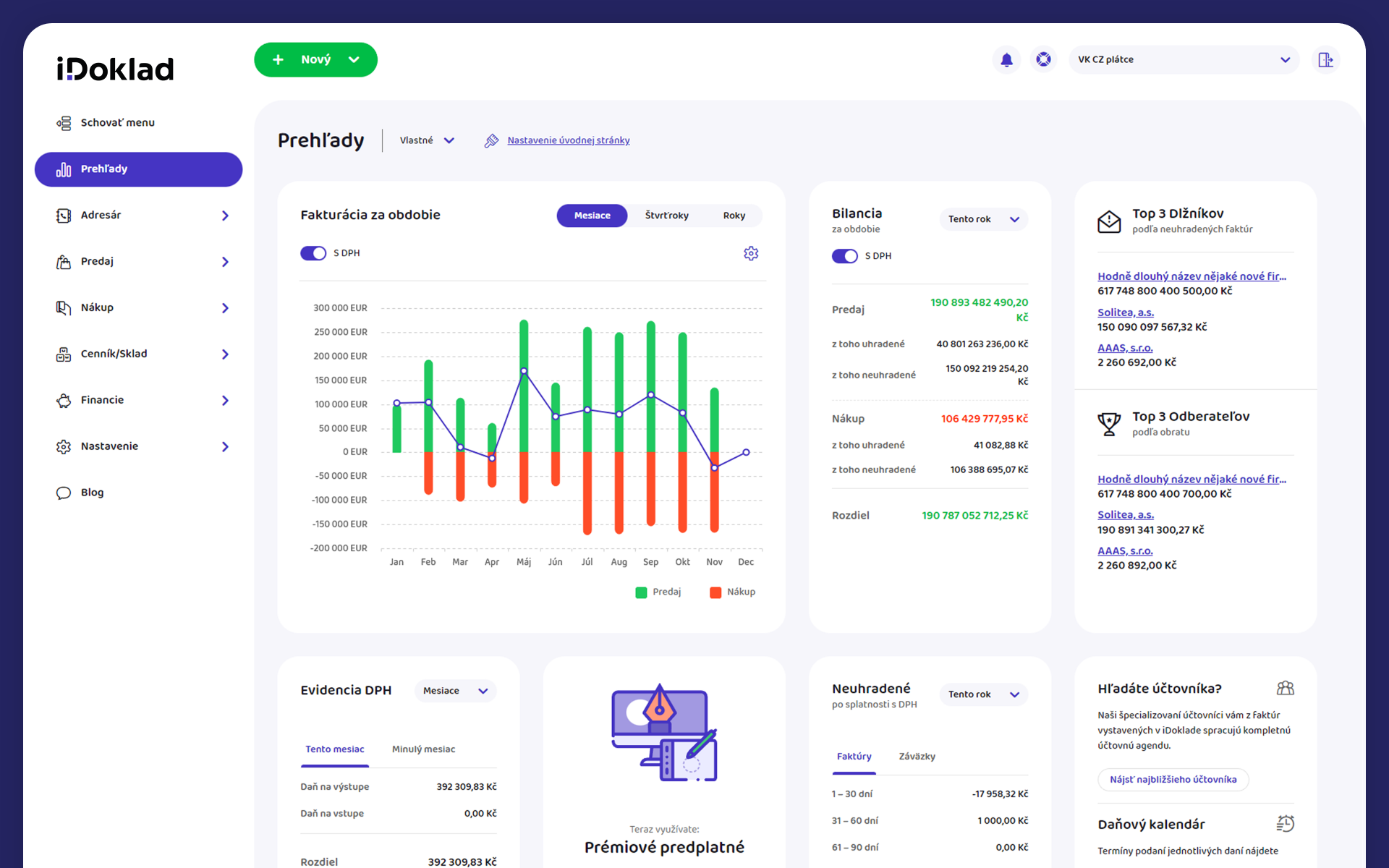Open the help lifebuoy icon

(x=1043, y=60)
